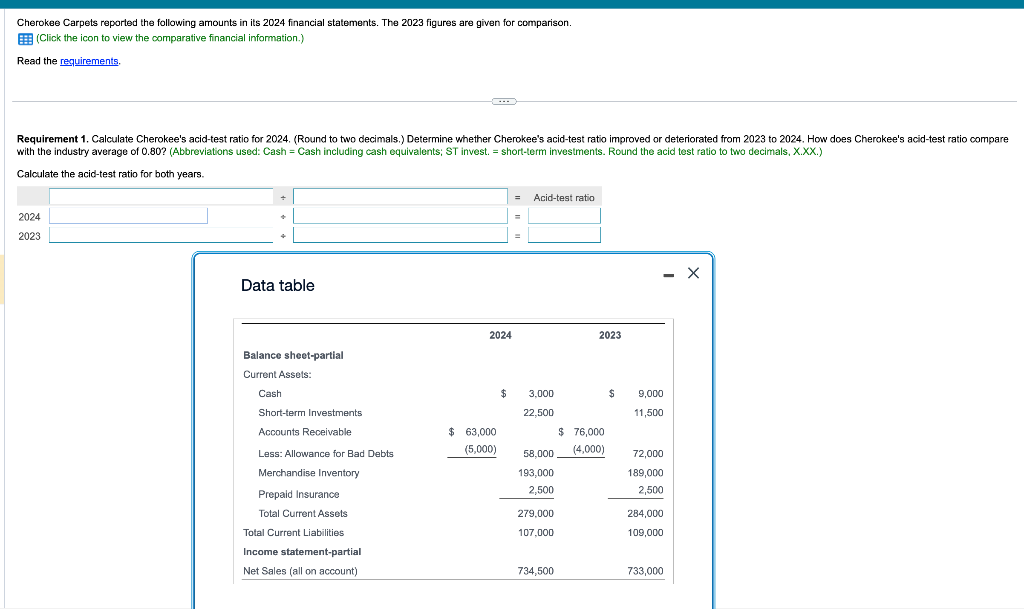Click the 'Accounts Receivable' row label
This screenshot has height=609, width=1024.
click(305, 432)
